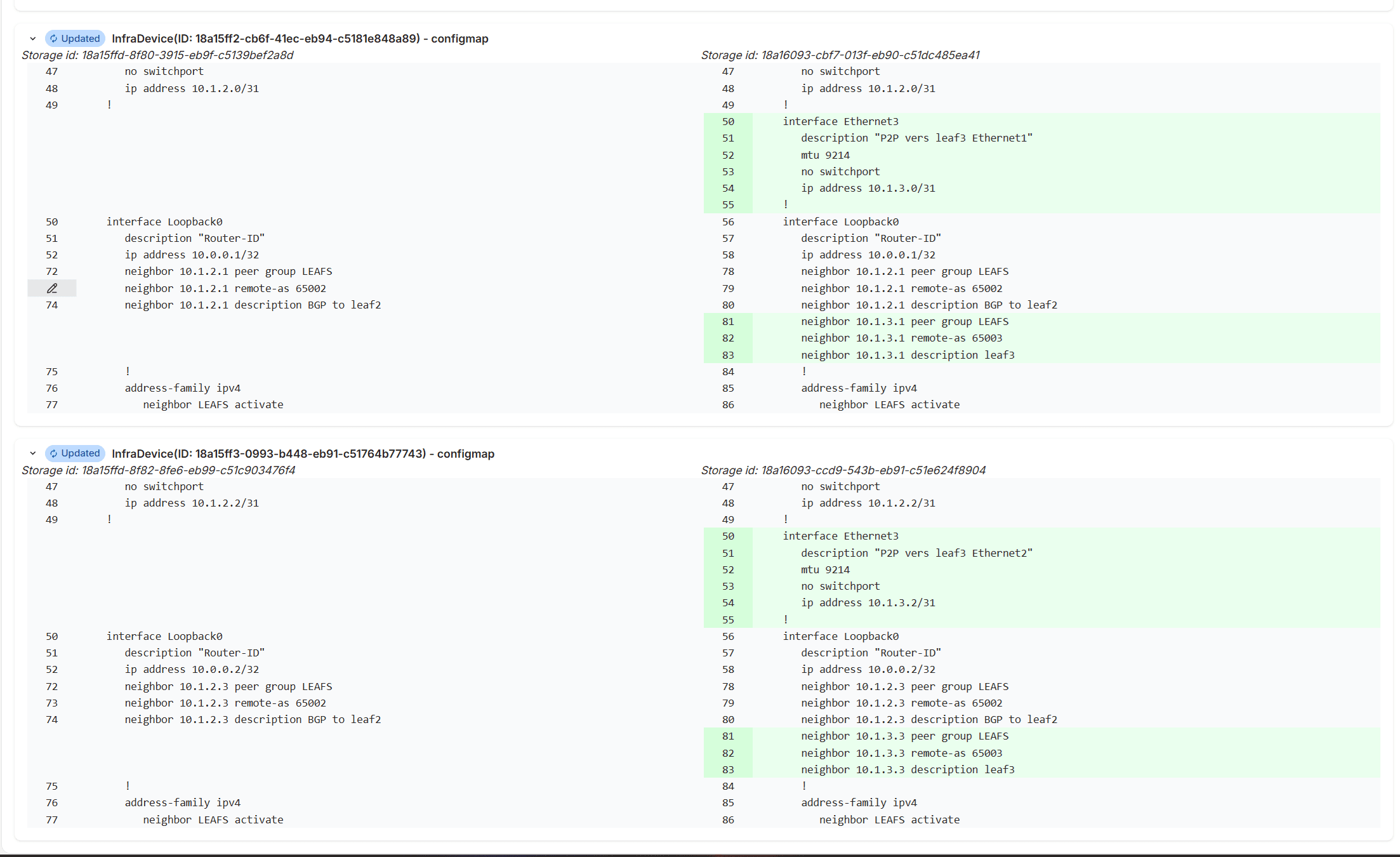Select added line ip address 10.1.3.0/31
Viewport: 1400px width, 857px height.
point(868,188)
